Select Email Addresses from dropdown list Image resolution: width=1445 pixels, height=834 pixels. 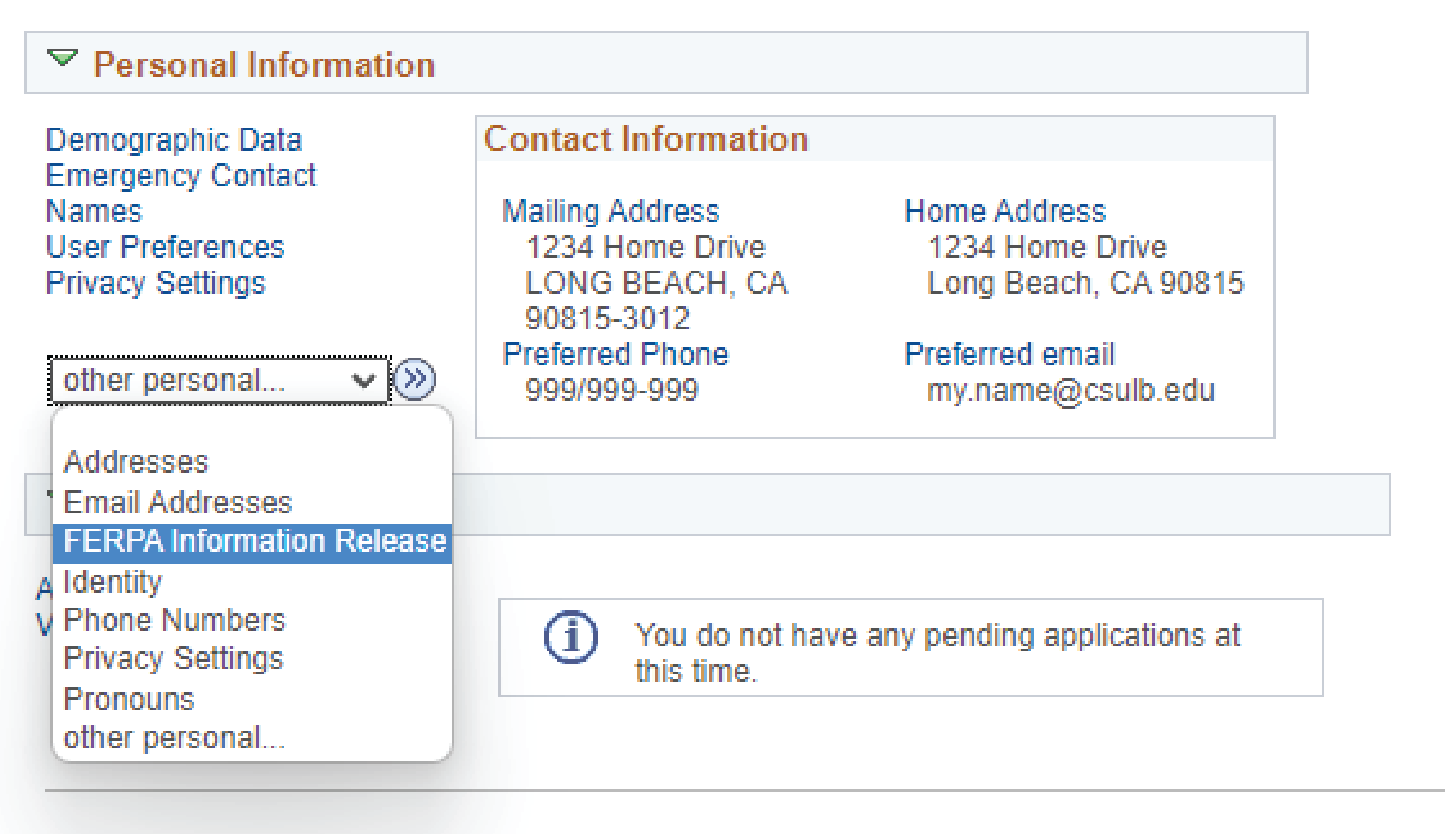tap(178, 502)
